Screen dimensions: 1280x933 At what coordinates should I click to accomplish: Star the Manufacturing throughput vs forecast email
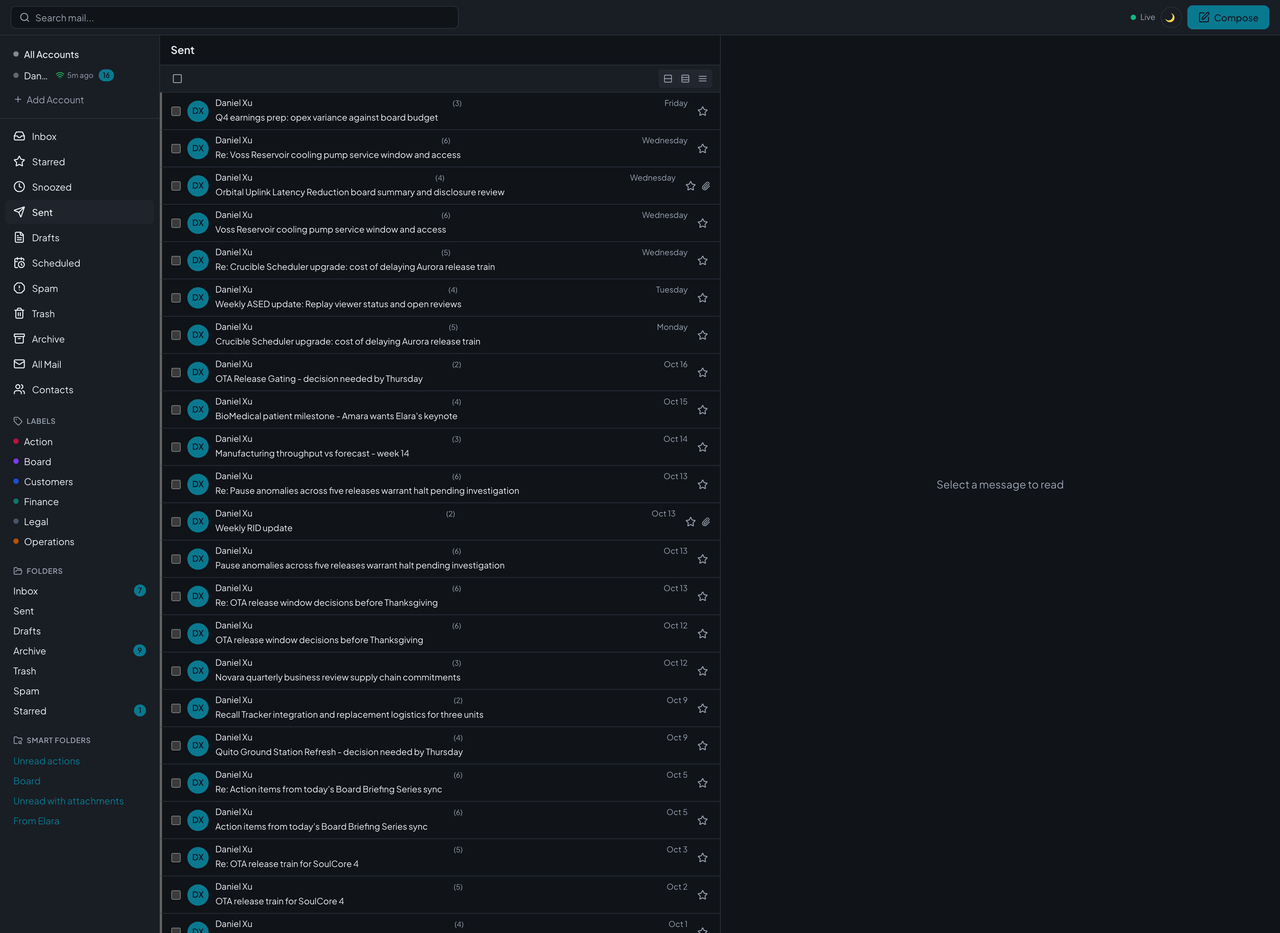coord(702,447)
